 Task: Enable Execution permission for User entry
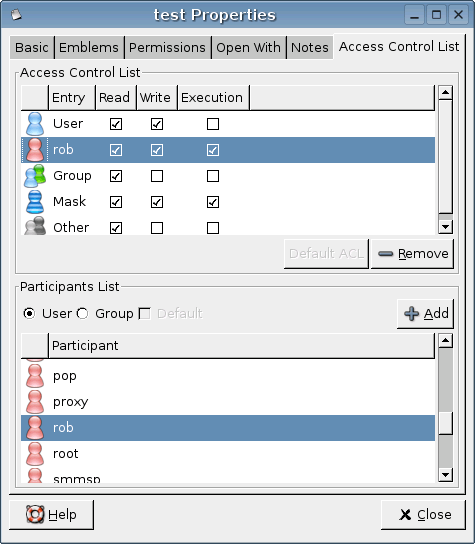(x=213, y=124)
